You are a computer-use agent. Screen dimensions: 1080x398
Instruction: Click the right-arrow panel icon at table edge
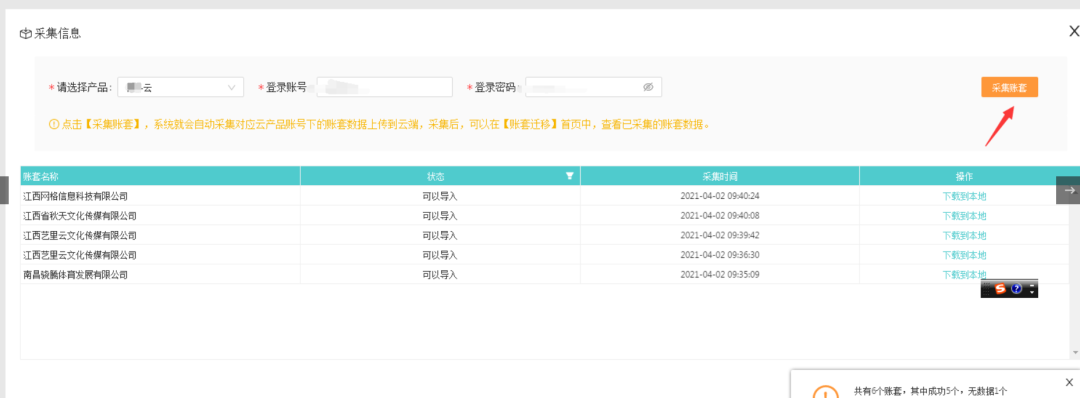pyautogui.click(x=1068, y=190)
